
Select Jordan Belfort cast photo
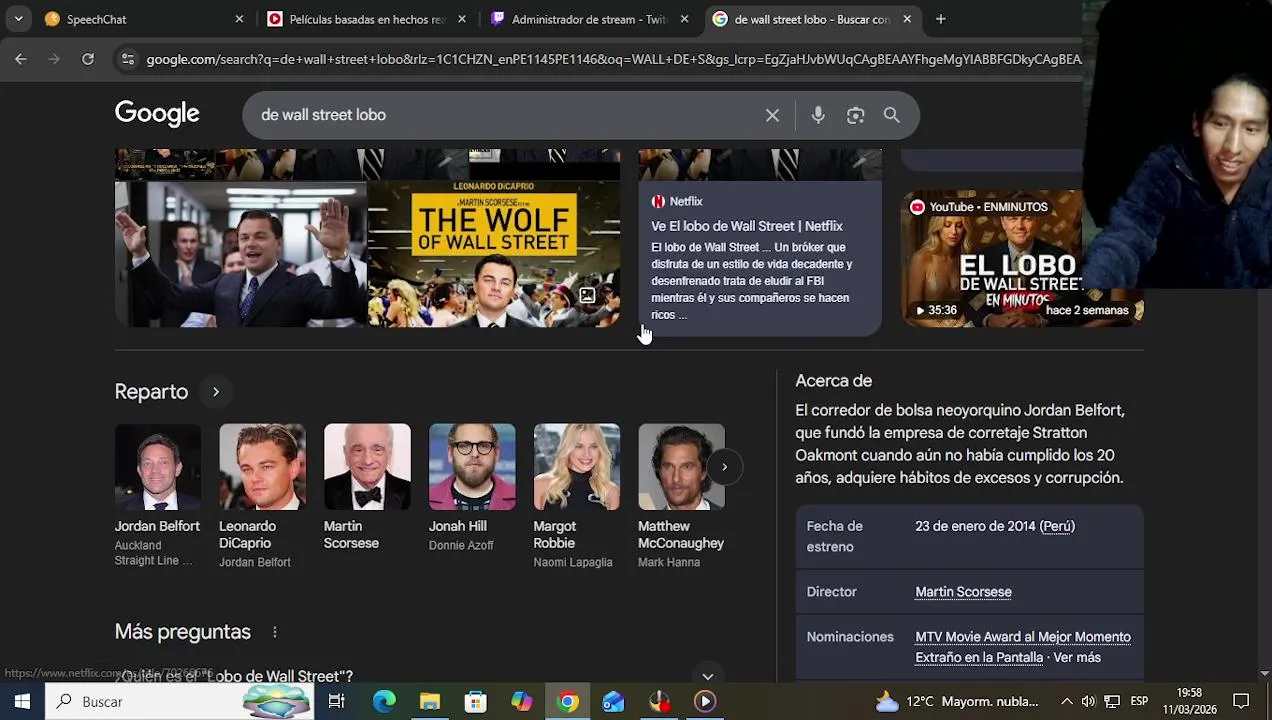point(158,467)
